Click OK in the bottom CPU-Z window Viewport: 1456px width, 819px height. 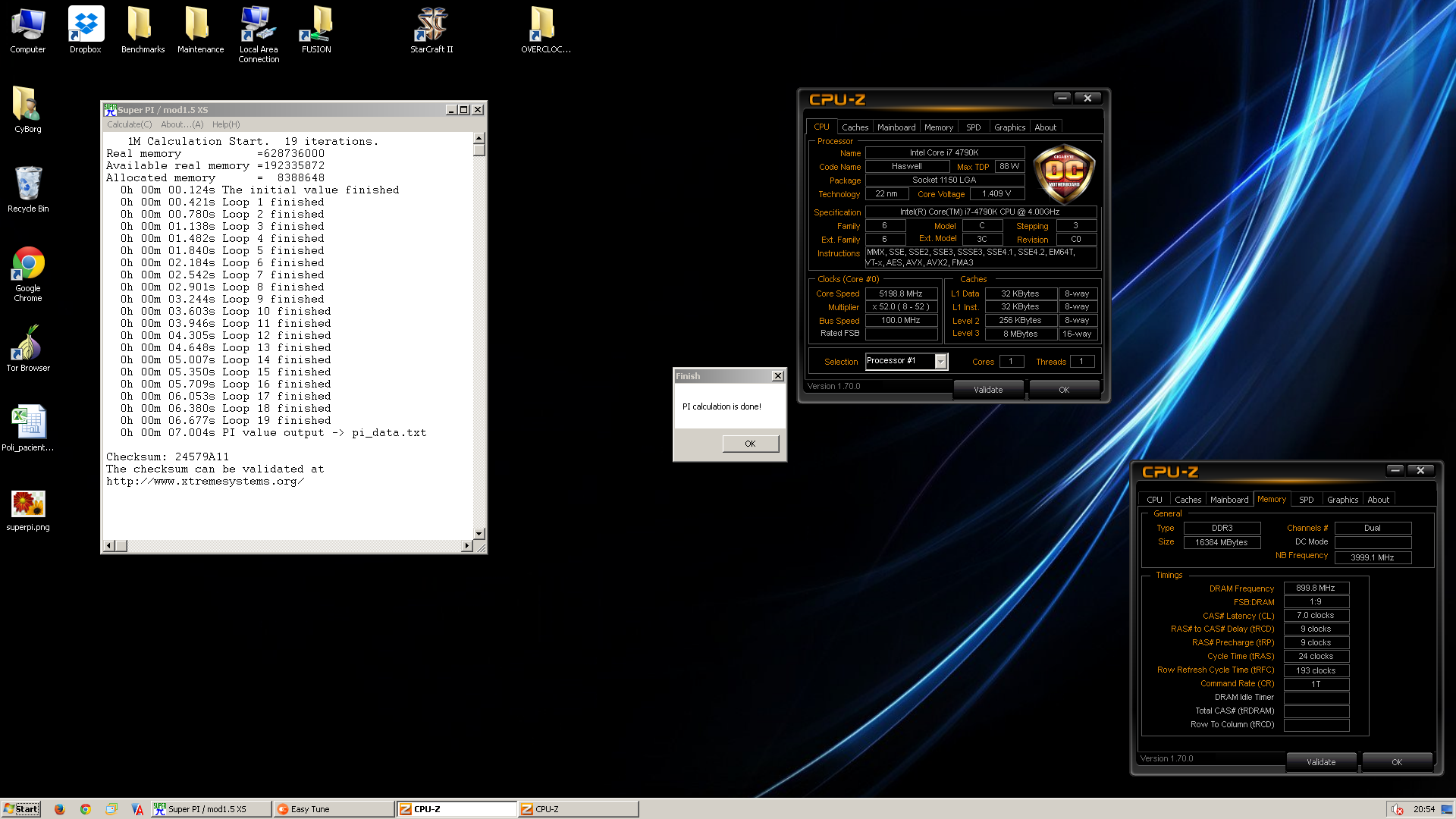click(x=1397, y=762)
